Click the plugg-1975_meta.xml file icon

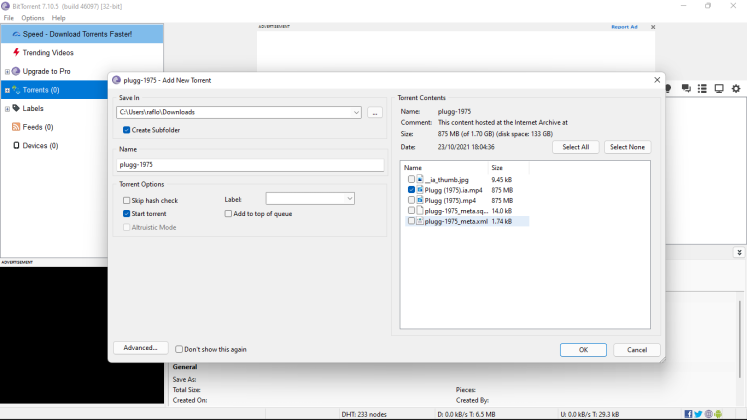(x=420, y=221)
